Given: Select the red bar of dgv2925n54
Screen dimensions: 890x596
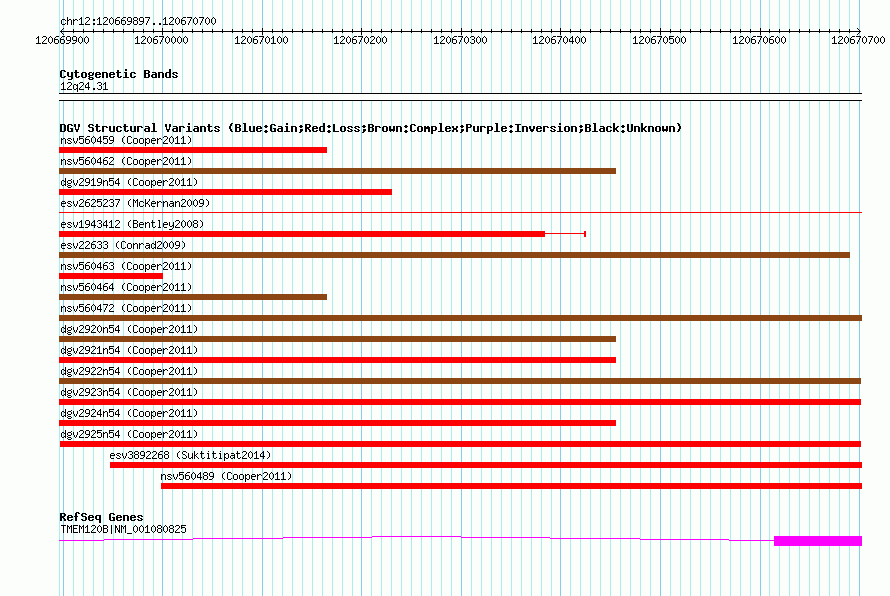Looking at the screenshot, I should coord(460,444).
